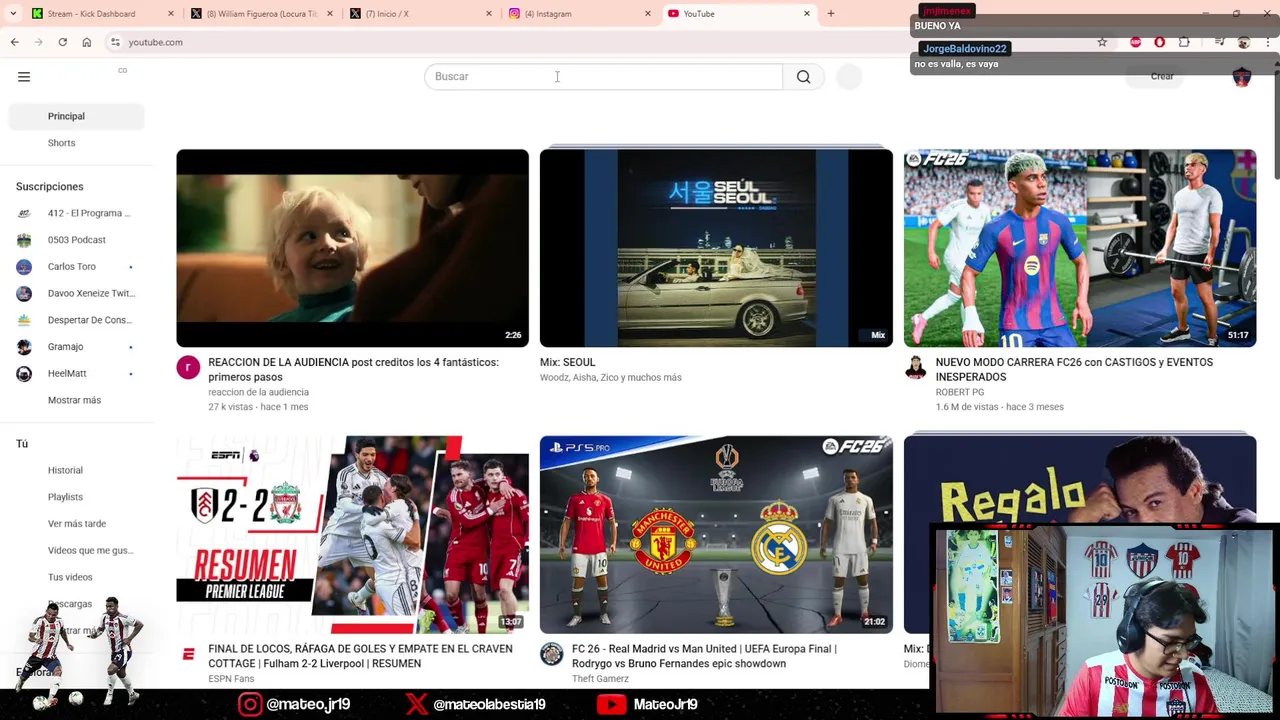This screenshot has width=1280, height=720.
Task: Click the Gramajo channel avatar
Action: (24, 347)
